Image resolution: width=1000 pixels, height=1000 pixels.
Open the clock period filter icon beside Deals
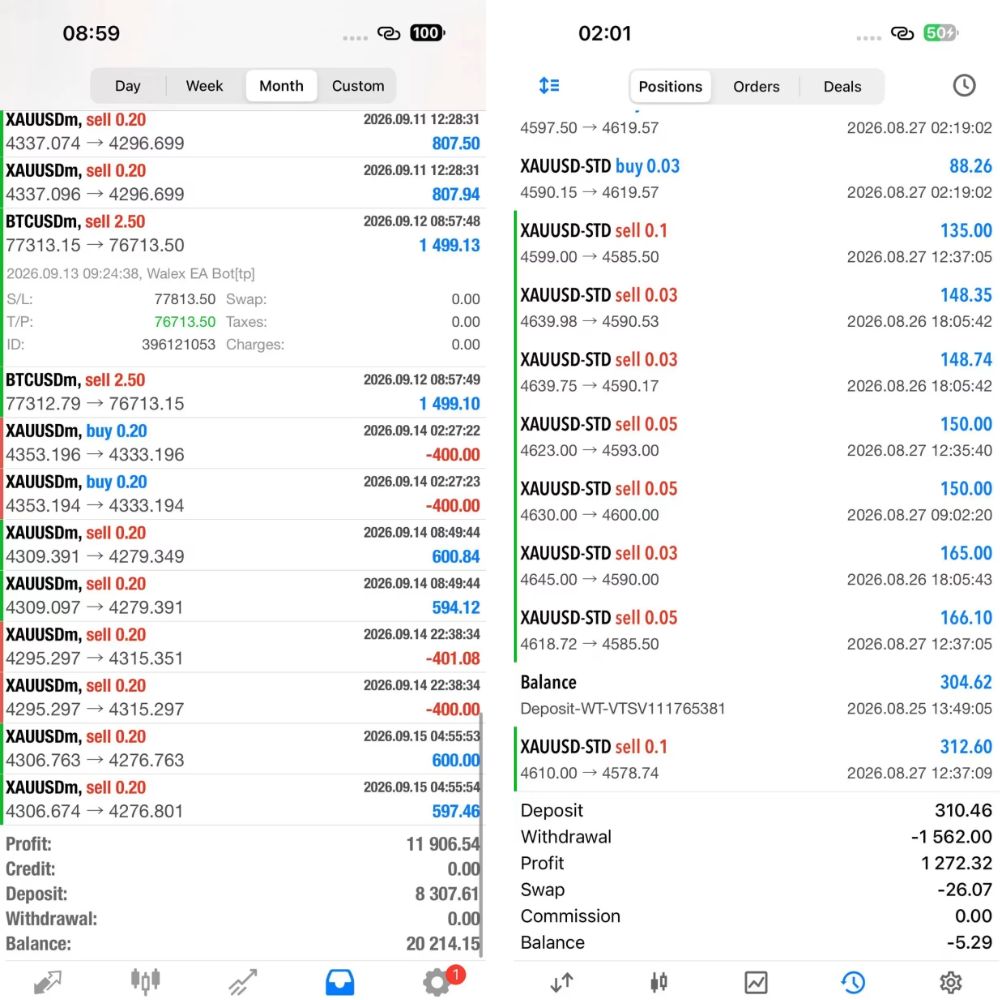tap(964, 85)
